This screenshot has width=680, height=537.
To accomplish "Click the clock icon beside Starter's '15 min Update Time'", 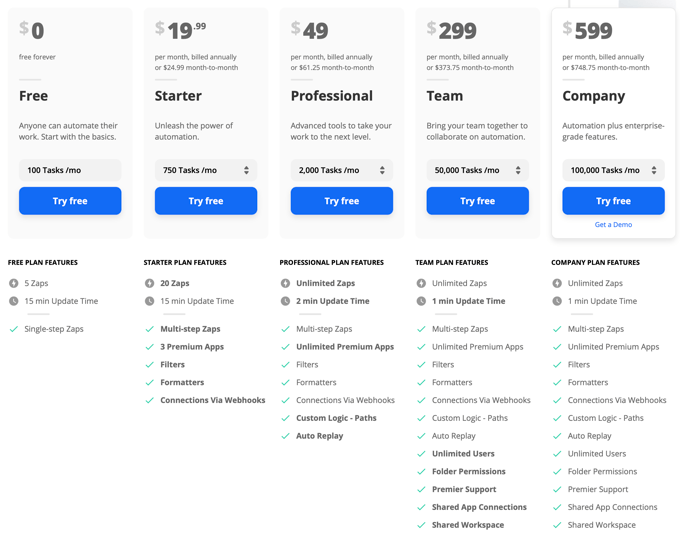I will (x=150, y=301).
